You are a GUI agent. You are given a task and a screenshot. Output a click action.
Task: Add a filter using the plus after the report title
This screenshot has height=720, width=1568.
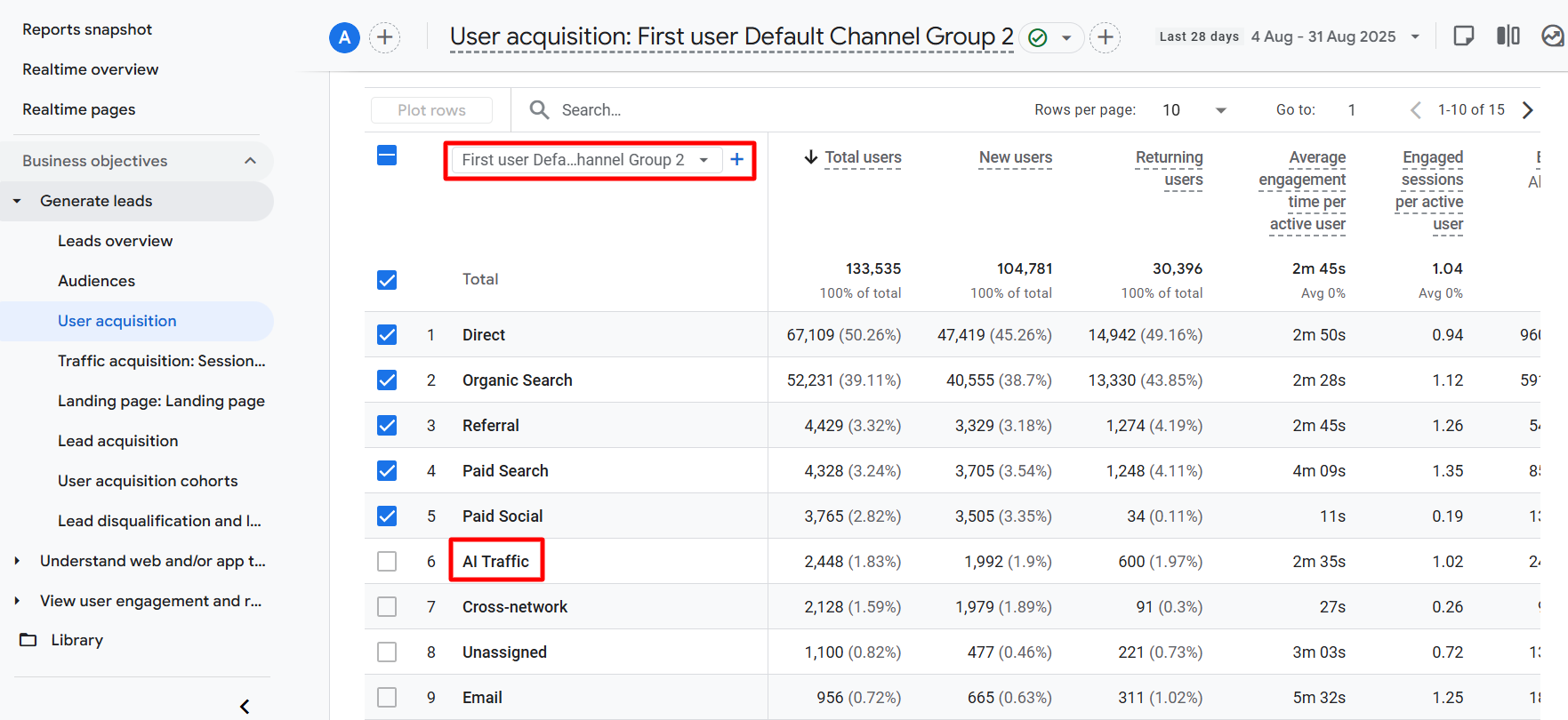(1105, 37)
